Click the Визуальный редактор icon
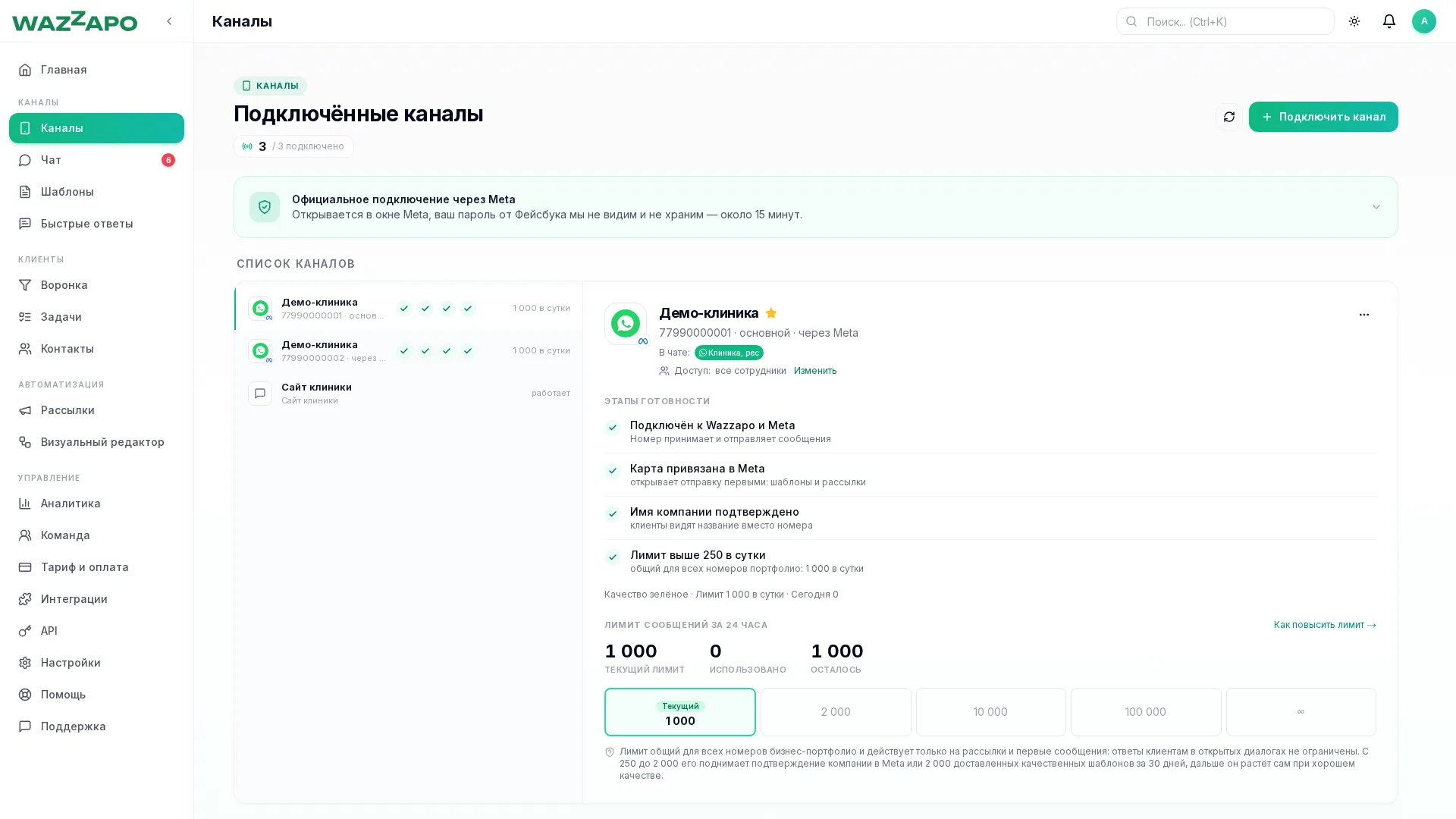 coord(25,442)
